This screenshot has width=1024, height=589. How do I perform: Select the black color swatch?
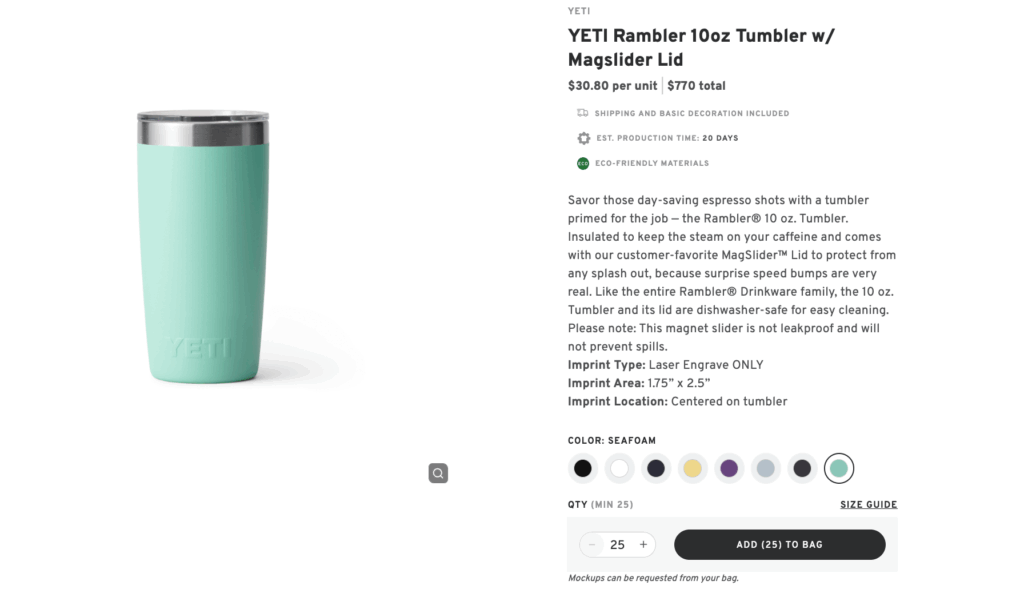[x=583, y=468]
